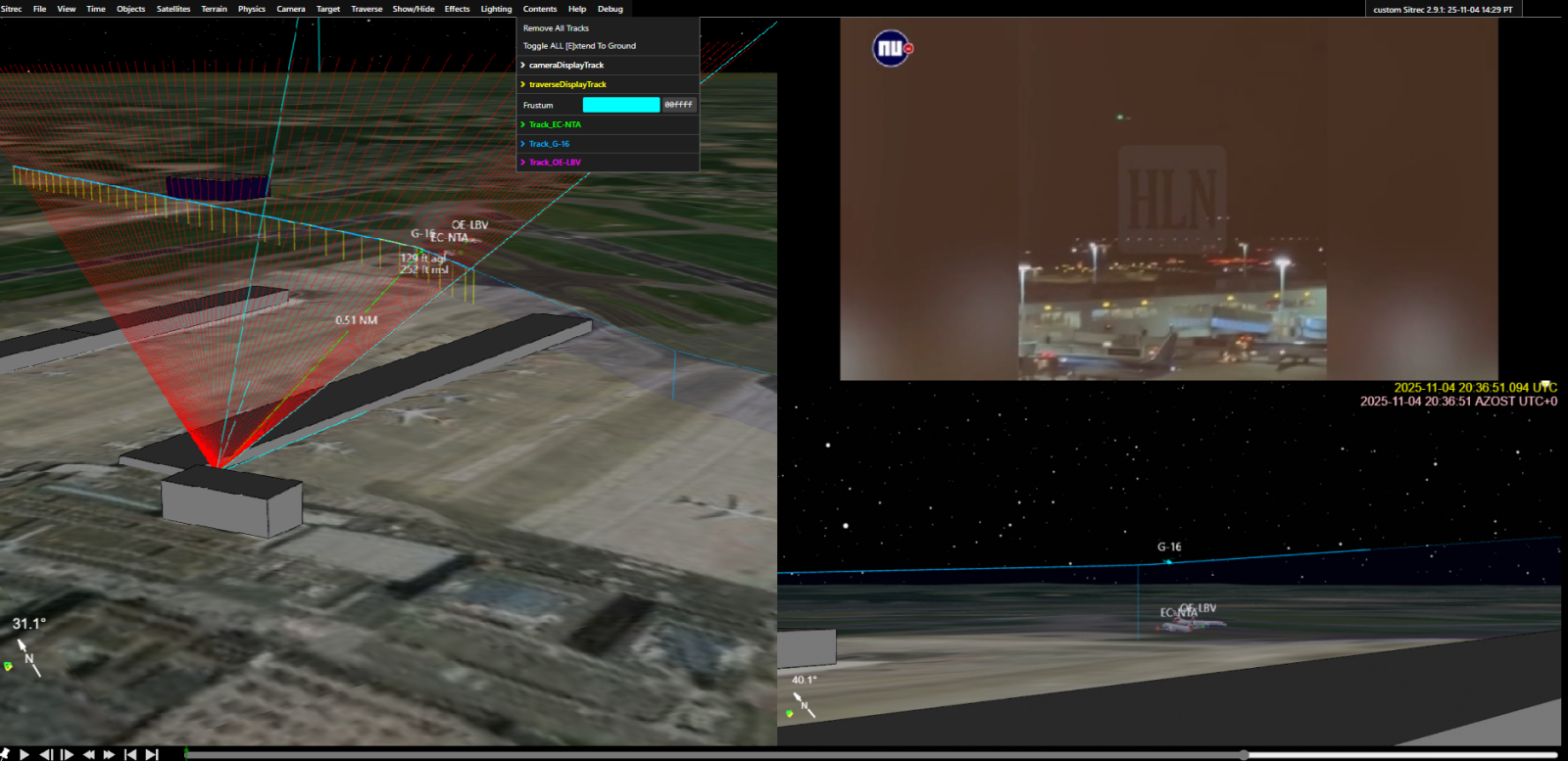The height and width of the screenshot is (761, 1568).
Task: Expand the traverseDisplayTrack folder
Action: click(x=567, y=84)
